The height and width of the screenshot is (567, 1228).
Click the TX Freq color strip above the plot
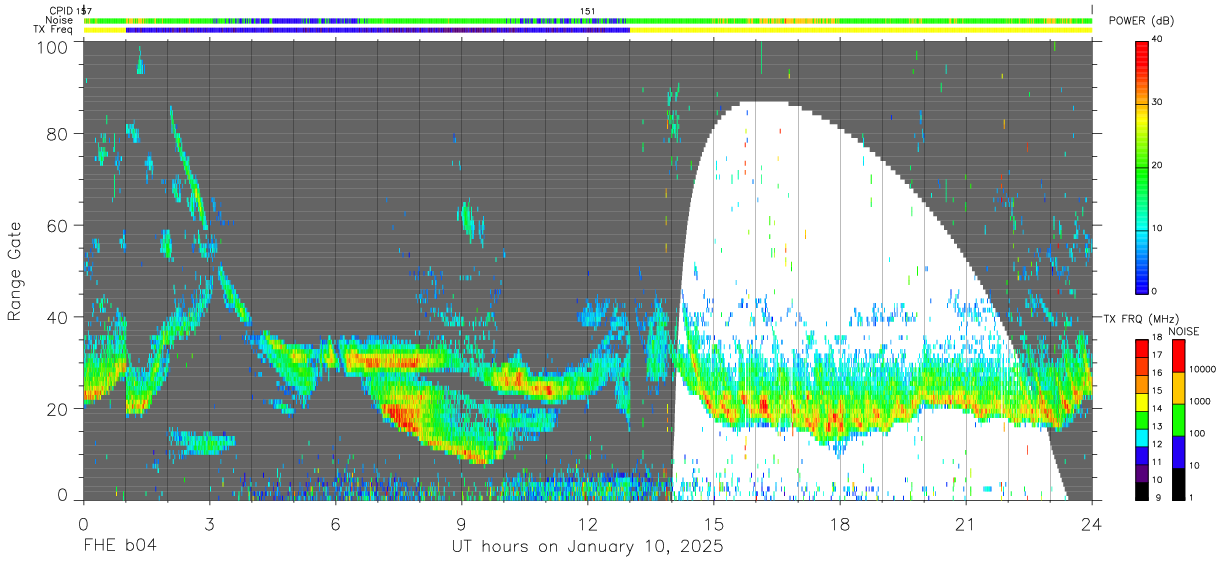(587, 30)
